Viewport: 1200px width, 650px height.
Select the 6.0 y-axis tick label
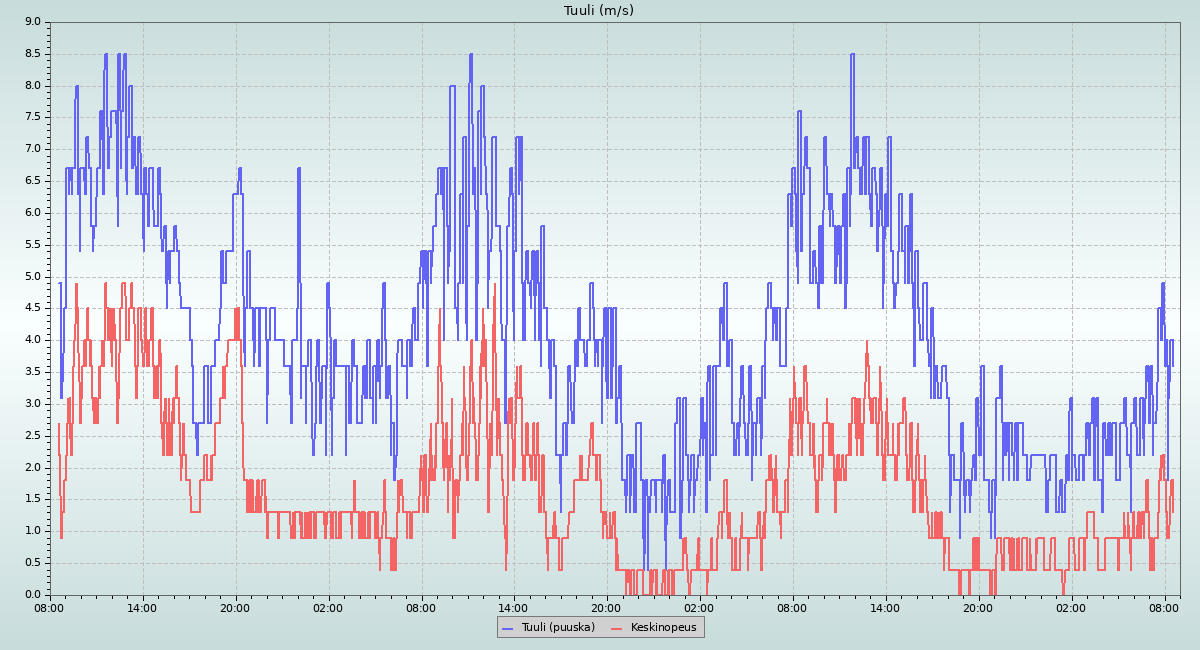coord(32,213)
